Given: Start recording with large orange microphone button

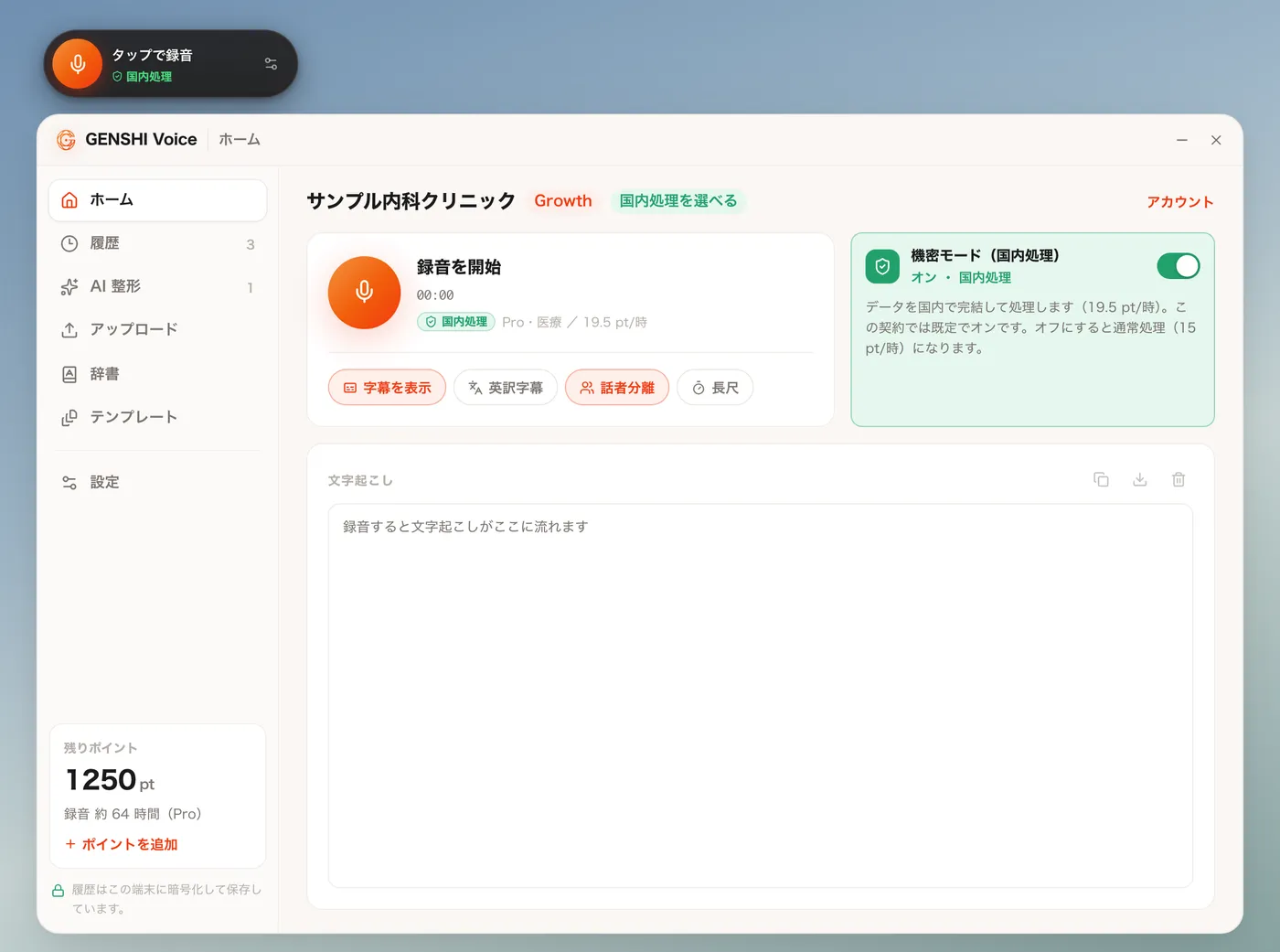Looking at the screenshot, I should (x=364, y=293).
